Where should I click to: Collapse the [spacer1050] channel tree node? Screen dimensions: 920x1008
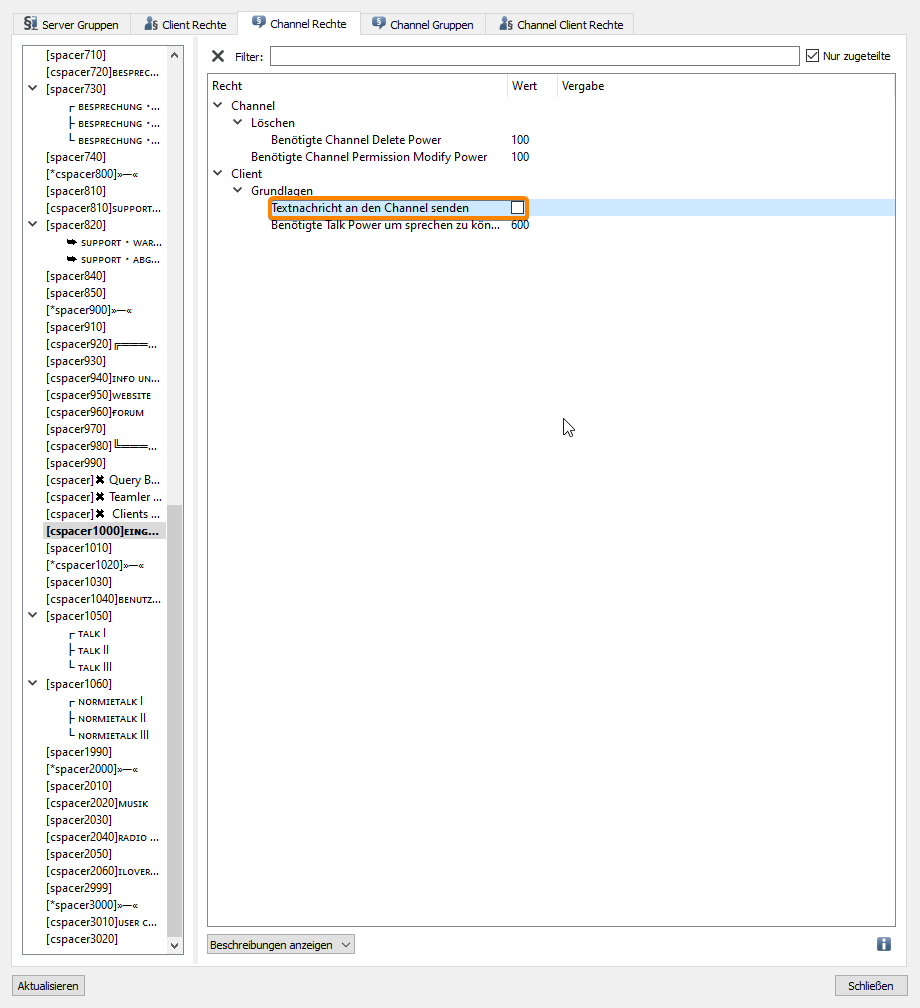[33, 616]
